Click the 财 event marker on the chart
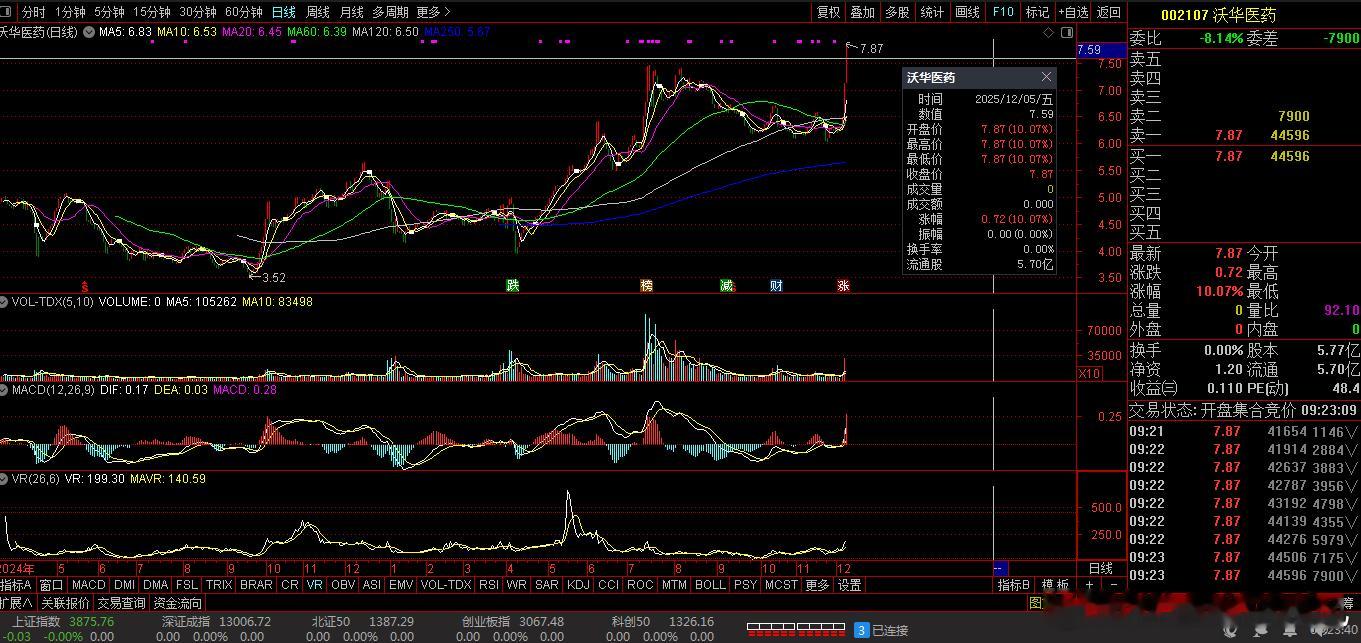Image resolution: width=1361 pixels, height=643 pixels. tap(777, 286)
